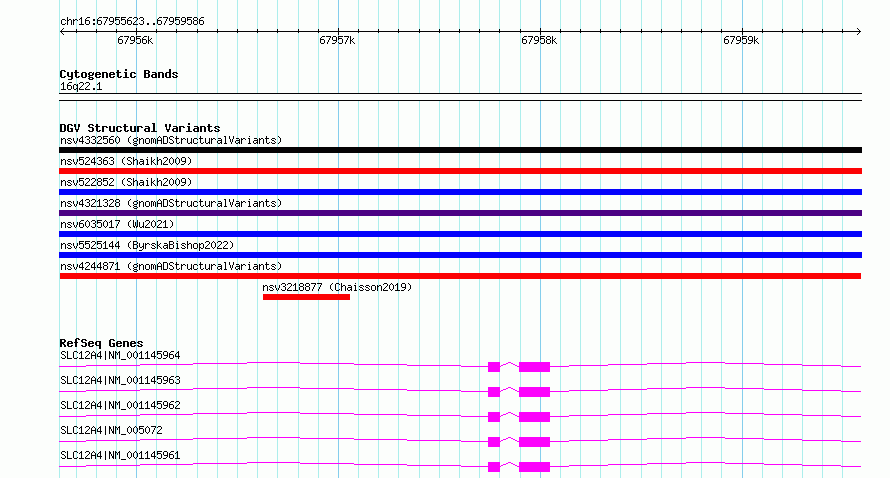Click the larger exon block of NM_001145961
Image resolution: width=890 pixels, height=478 pixels.
(x=534, y=467)
